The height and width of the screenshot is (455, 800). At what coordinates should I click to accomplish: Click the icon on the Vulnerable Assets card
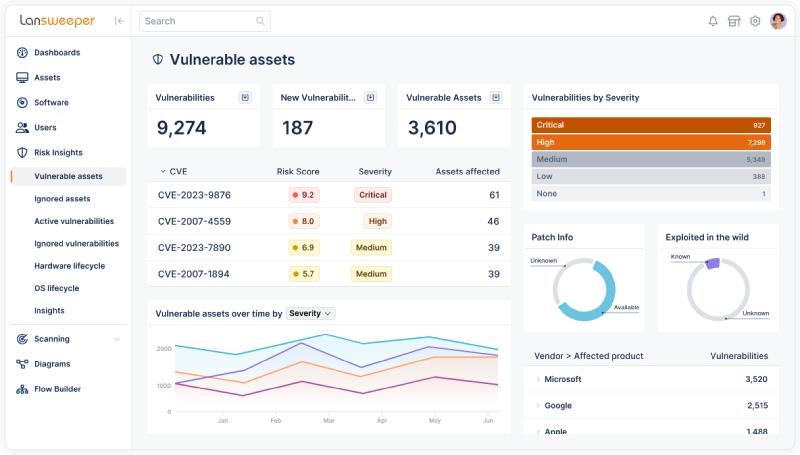pyautogui.click(x=496, y=98)
